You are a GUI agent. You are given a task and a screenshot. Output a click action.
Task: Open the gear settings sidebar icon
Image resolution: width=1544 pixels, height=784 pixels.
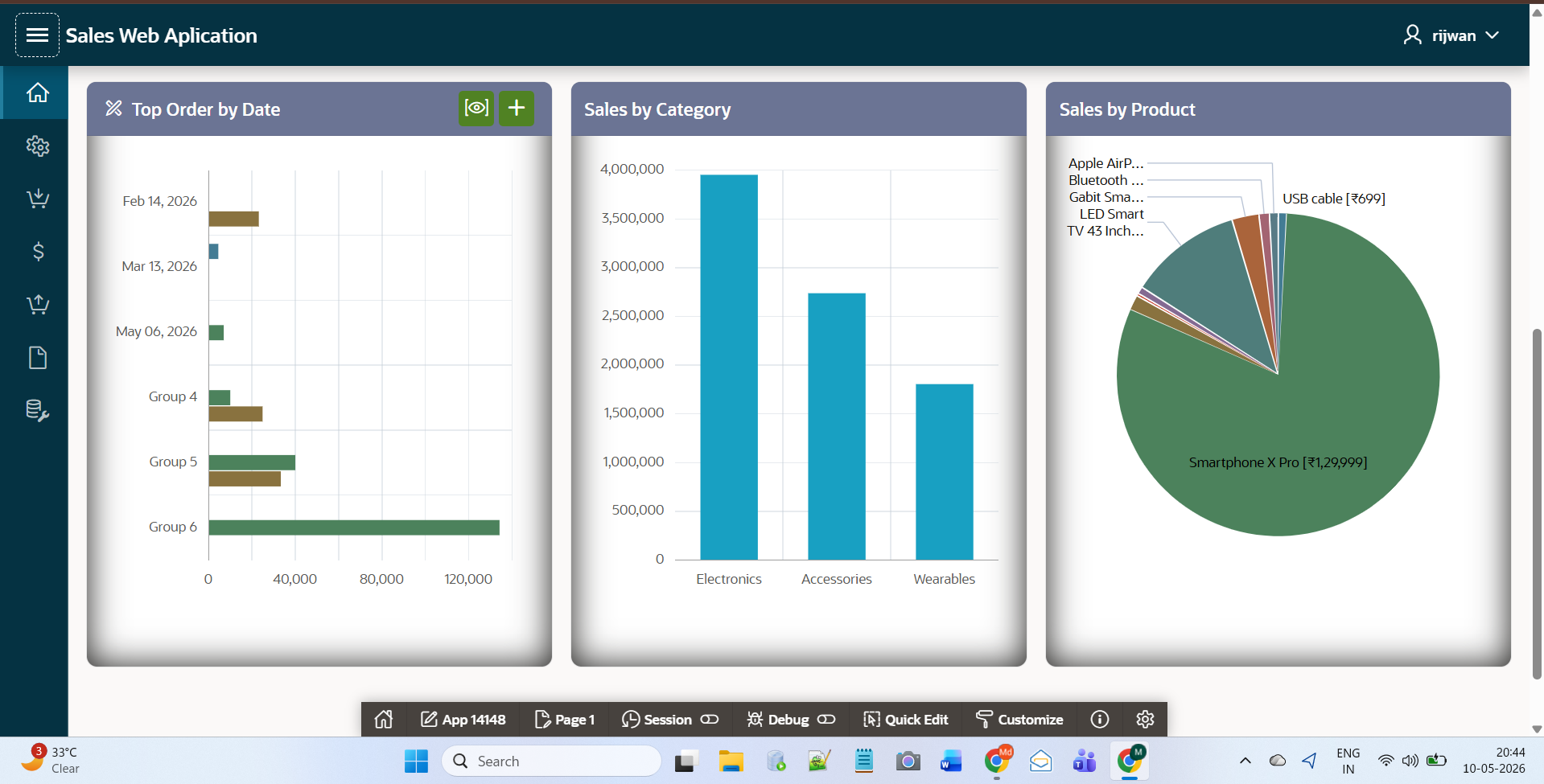click(38, 146)
